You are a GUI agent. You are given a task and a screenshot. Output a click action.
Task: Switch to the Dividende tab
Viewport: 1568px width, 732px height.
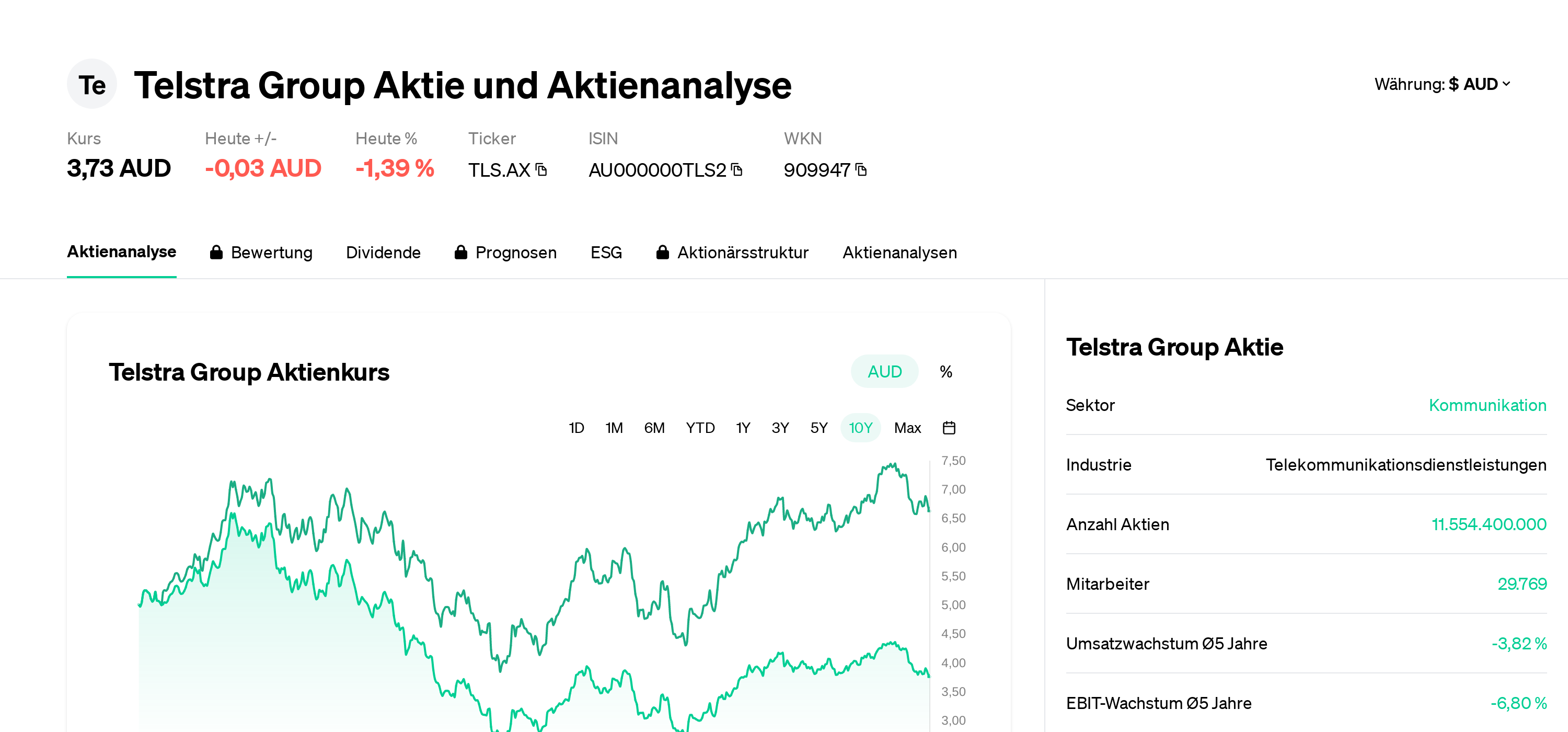384,251
